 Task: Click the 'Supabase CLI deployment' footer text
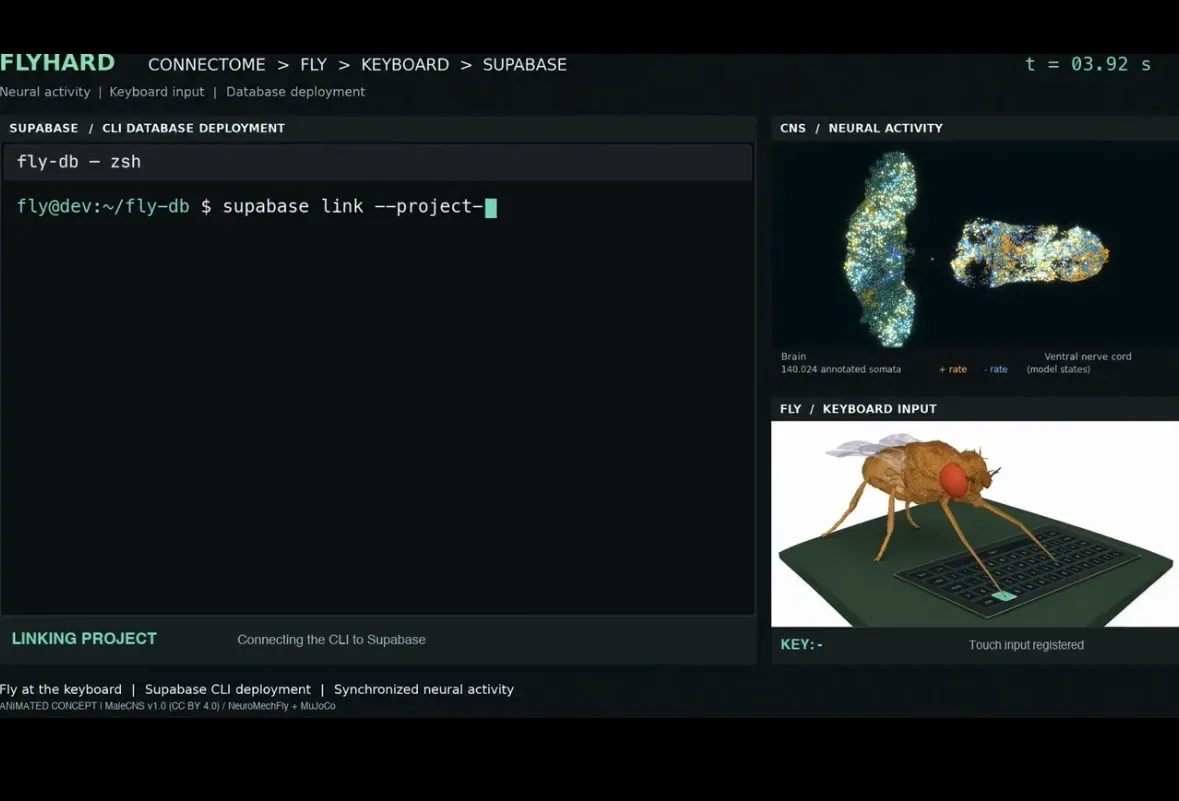(228, 689)
